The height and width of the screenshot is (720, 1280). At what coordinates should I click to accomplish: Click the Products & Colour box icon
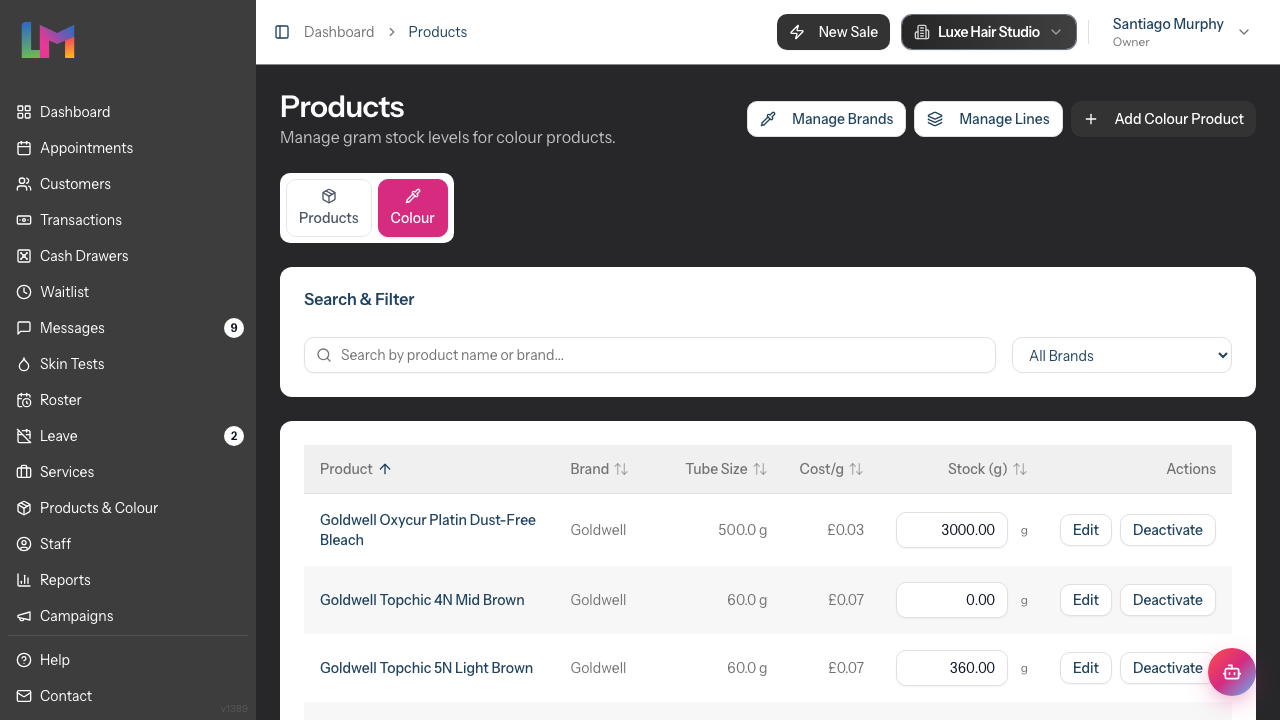point(24,508)
